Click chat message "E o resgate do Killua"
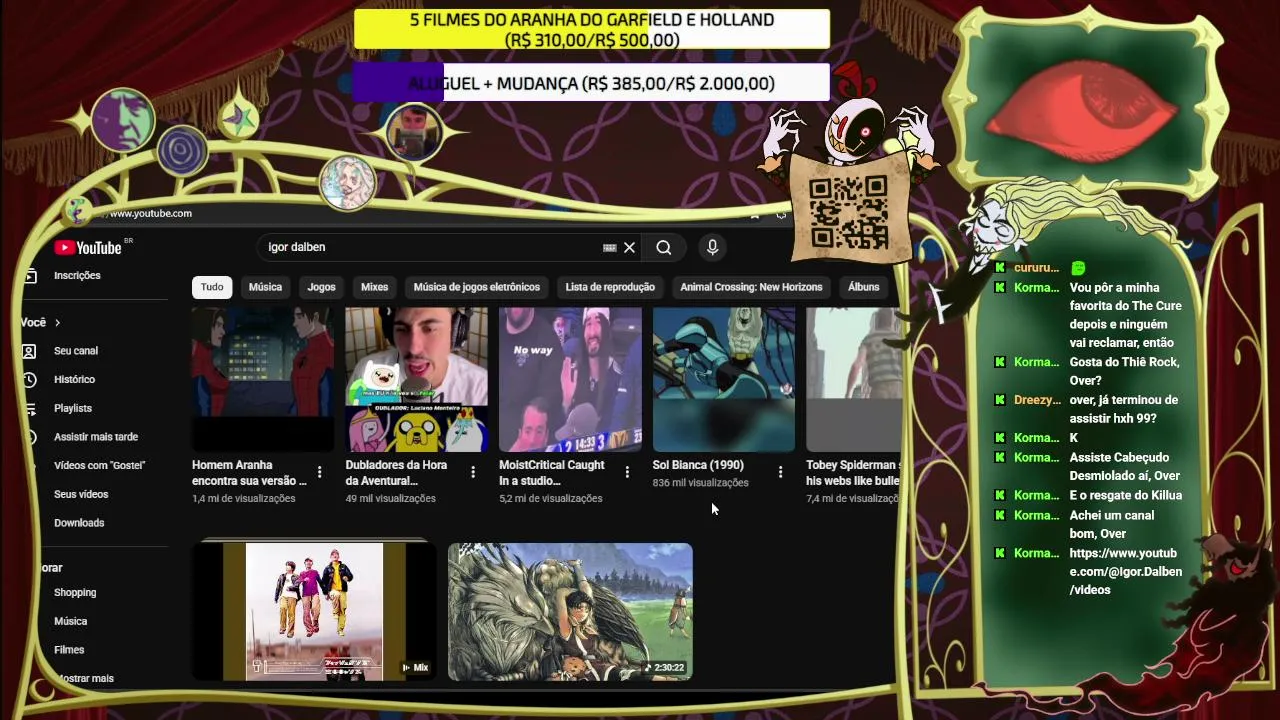 (1126, 495)
